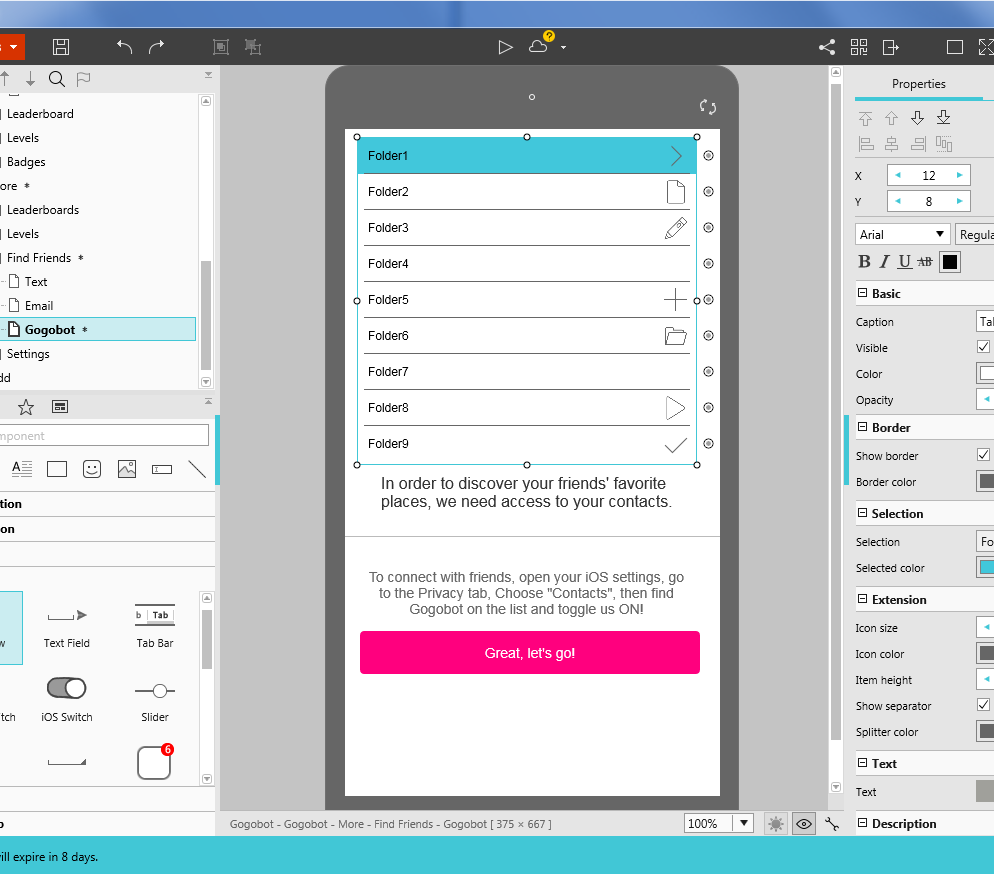Click the device rectangle icon in toolbar
Viewport: 994px width, 874px height.
pos(955,47)
